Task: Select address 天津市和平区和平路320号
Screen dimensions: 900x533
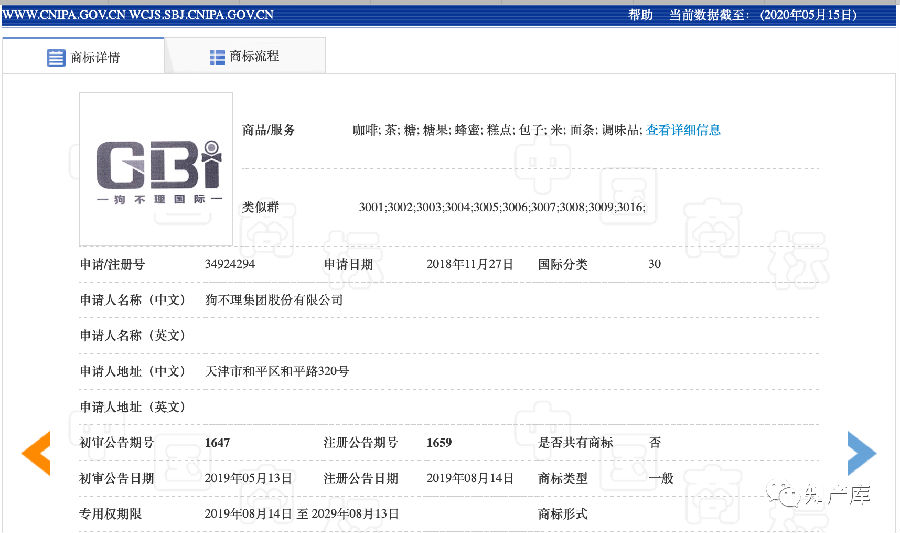Action: [x=277, y=371]
